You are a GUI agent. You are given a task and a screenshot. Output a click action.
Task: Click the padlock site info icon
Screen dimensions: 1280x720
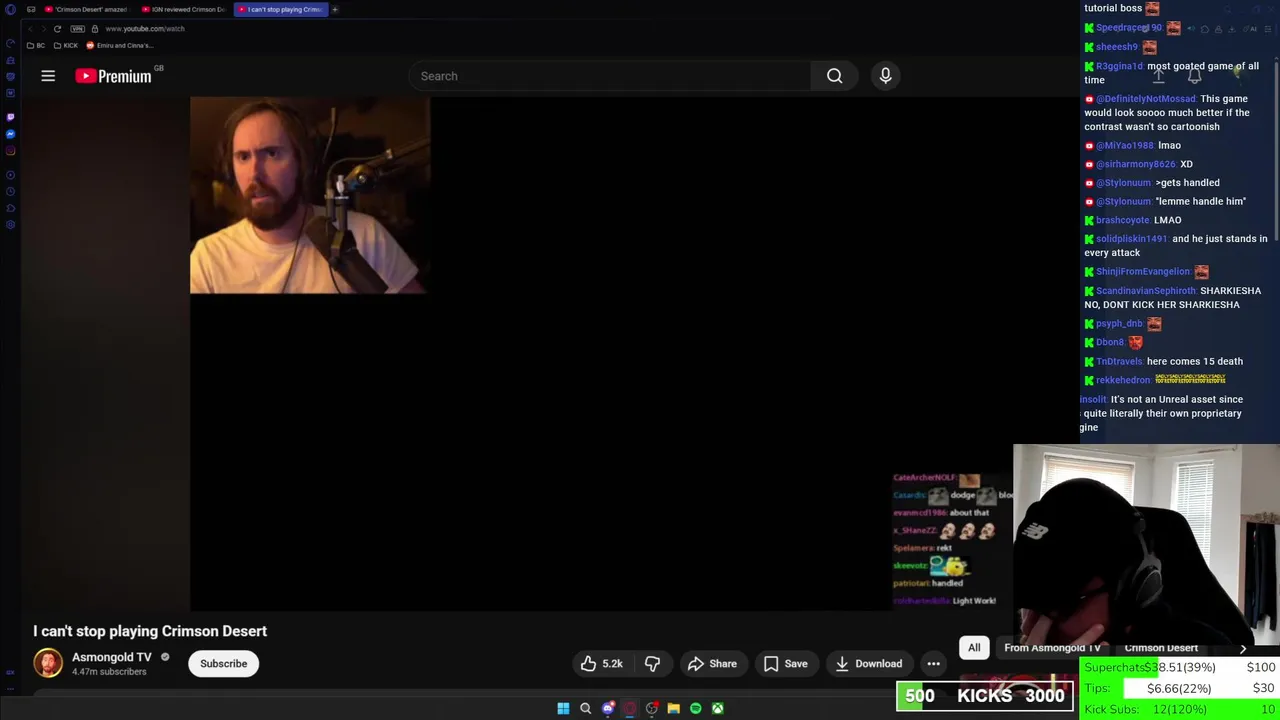(97, 29)
